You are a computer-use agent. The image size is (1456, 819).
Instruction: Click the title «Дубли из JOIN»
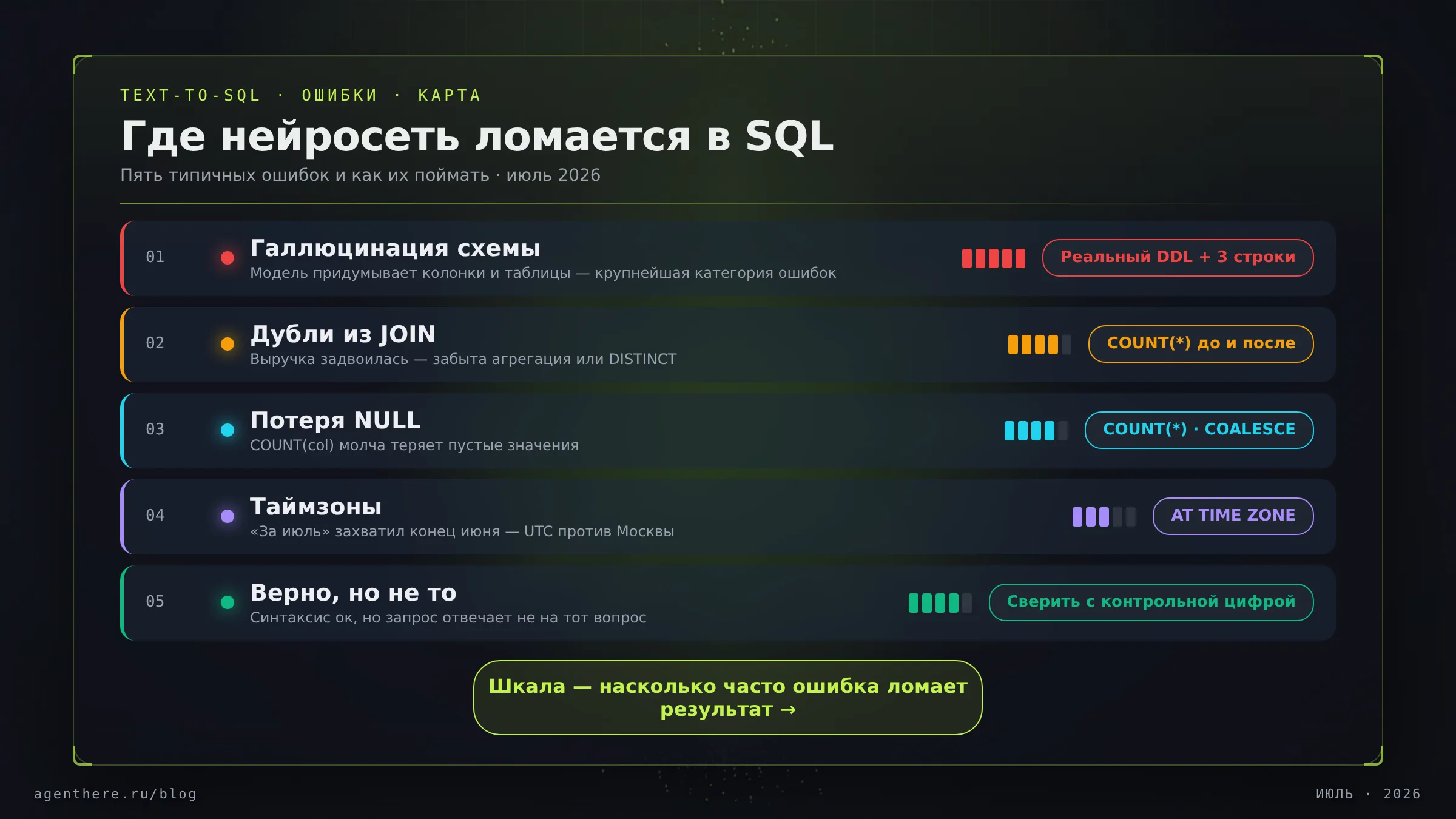[x=343, y=334]
